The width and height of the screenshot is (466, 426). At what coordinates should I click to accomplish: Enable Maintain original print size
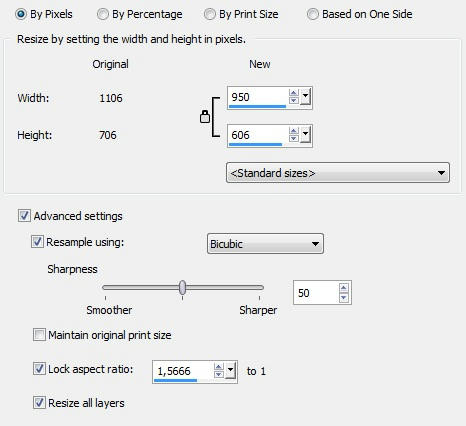click(39, 335)
